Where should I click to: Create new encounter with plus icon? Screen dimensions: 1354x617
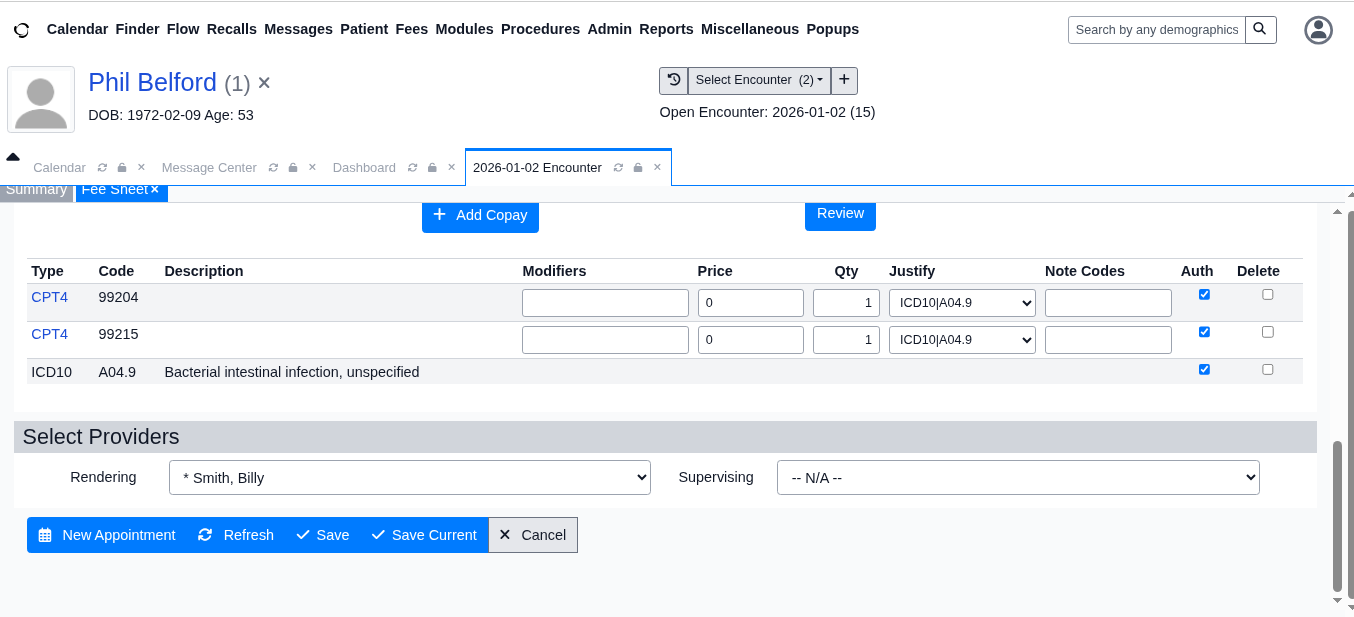pos(844,80)
